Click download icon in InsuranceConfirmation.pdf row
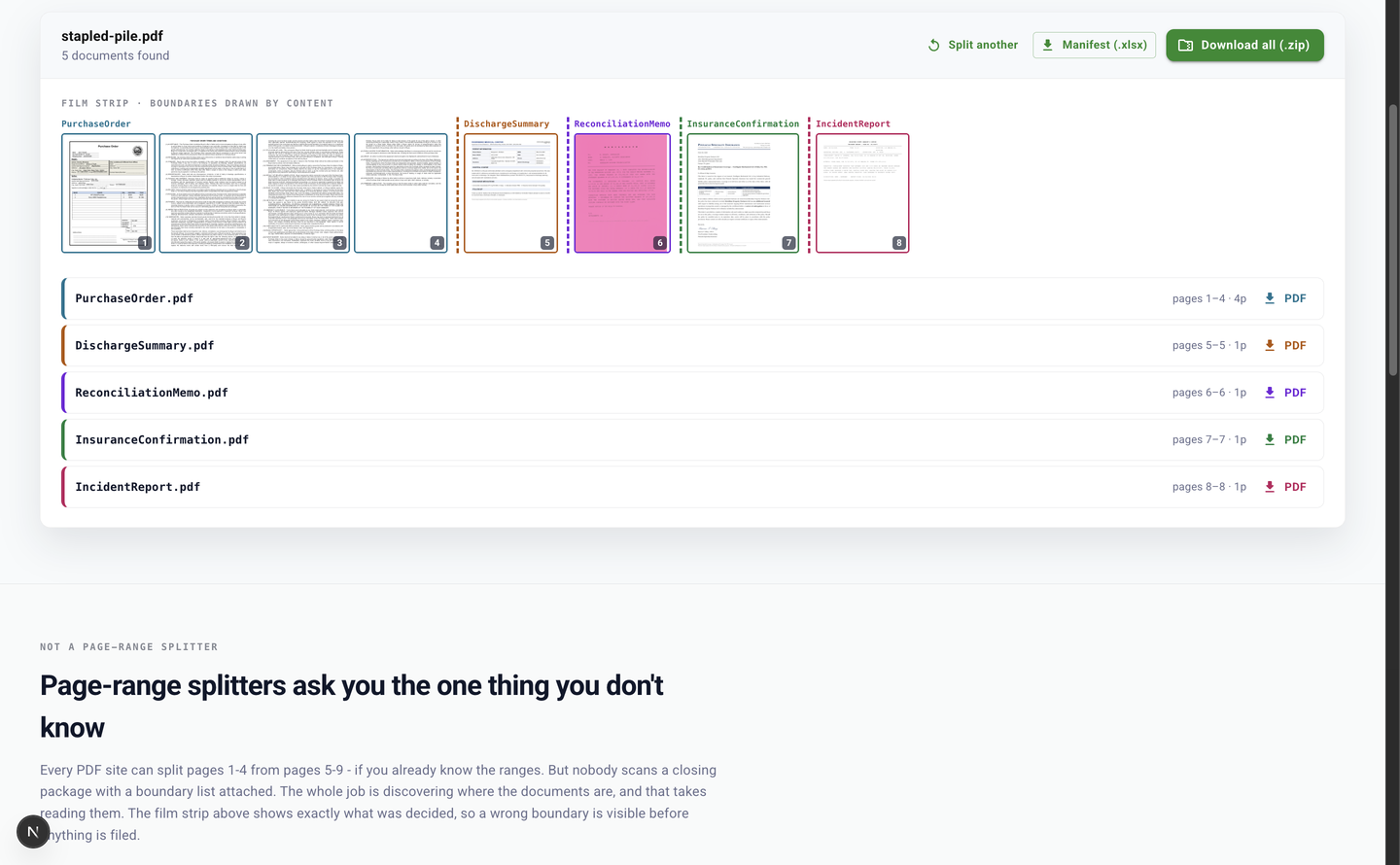1400x865 pixels. 1269,440
